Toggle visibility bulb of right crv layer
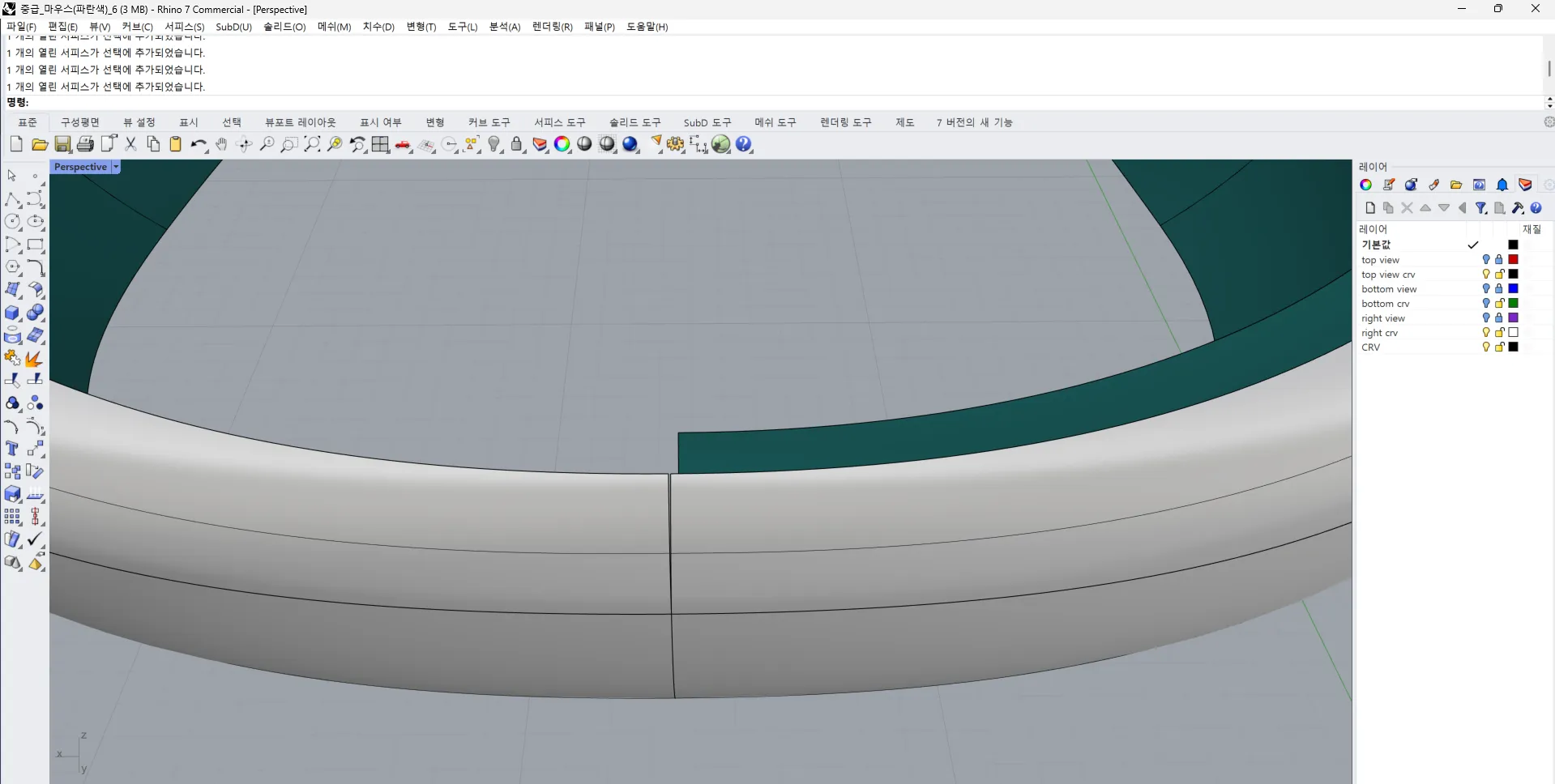This screenshot has height=784, width=1555. pos(1486,333)
